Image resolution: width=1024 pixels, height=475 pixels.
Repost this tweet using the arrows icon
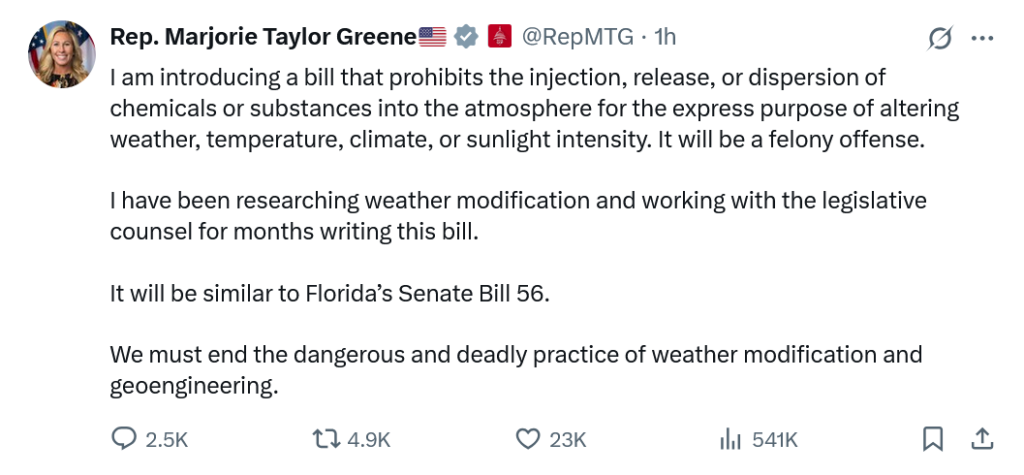(x=325, y=439)
